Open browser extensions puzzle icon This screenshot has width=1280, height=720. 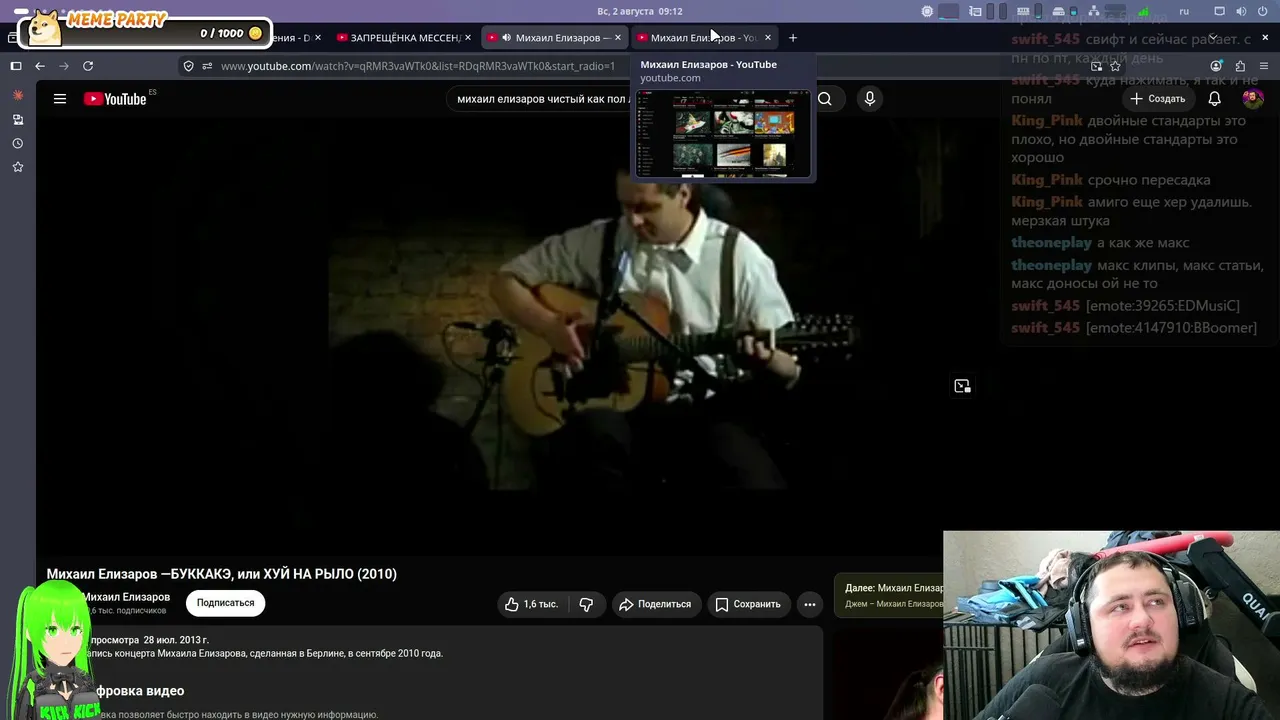(1240, 66)
